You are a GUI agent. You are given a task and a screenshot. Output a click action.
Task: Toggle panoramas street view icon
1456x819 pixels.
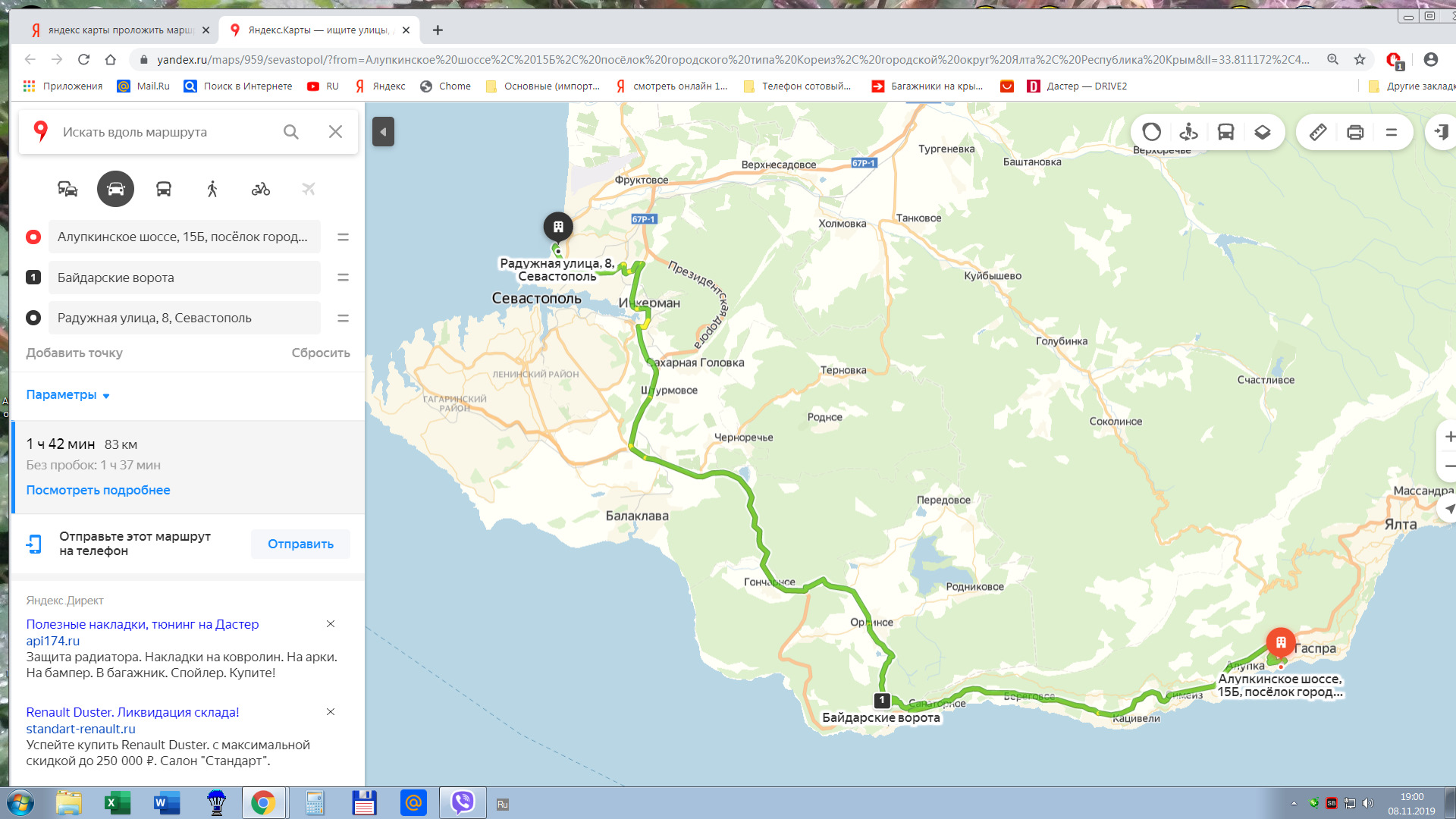point(1188,132)
